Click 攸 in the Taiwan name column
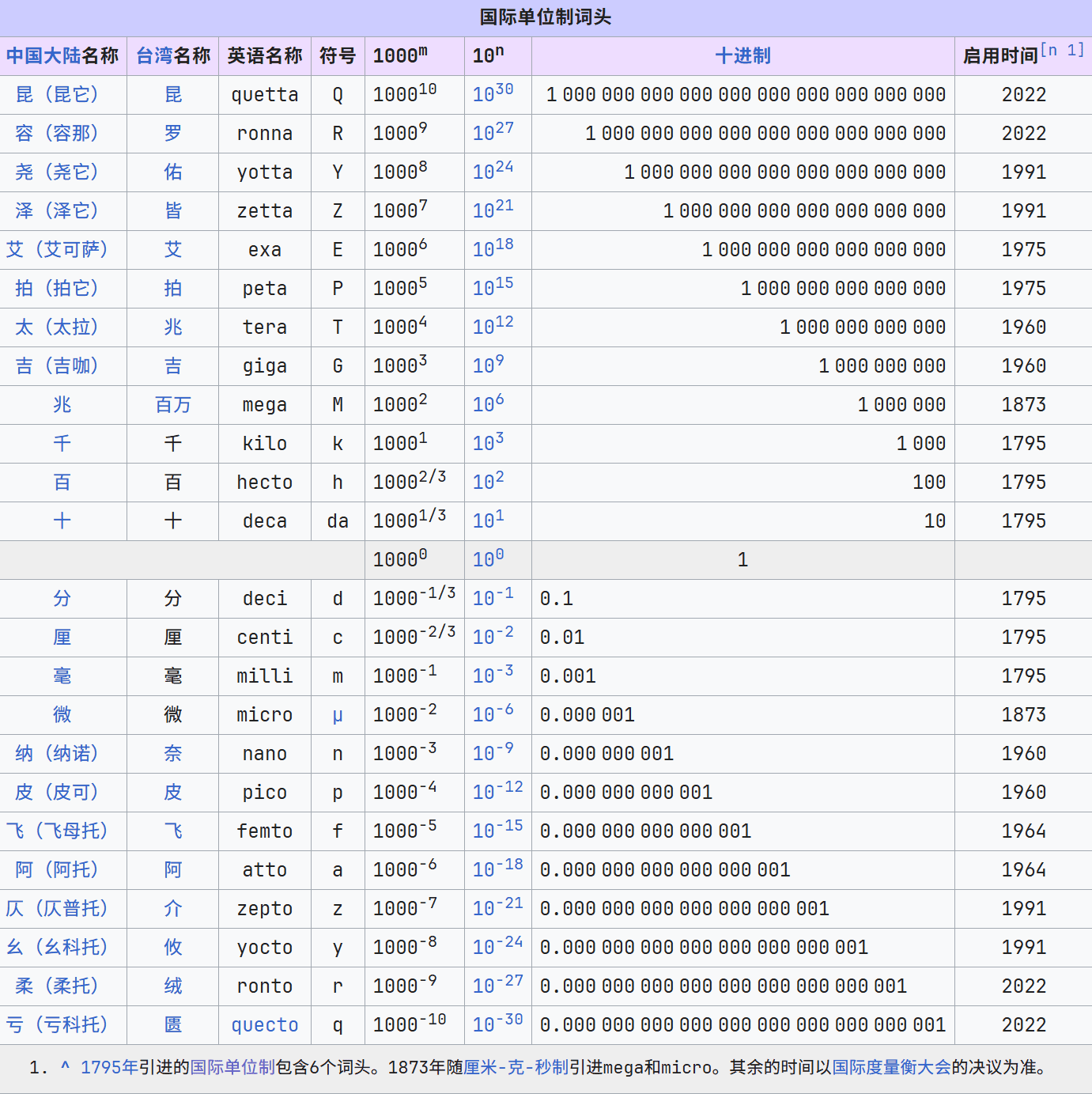This screenshot has width=1092, height=1094. tap(173, 948)
